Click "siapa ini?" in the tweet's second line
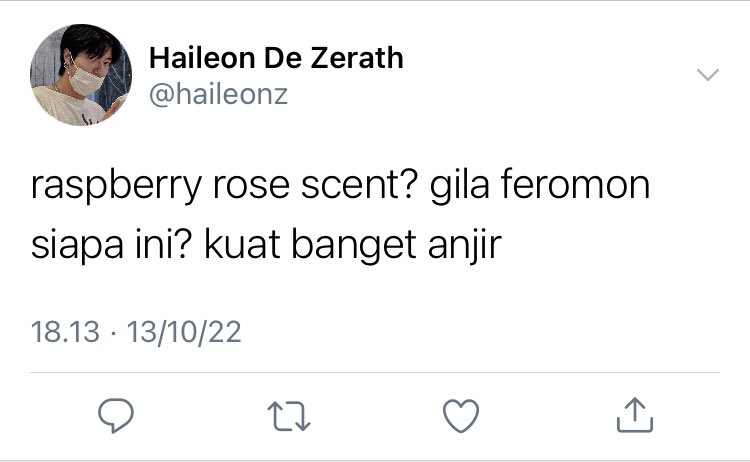Image resolution: width=750 pixels, height=462 pixels. 111,246
